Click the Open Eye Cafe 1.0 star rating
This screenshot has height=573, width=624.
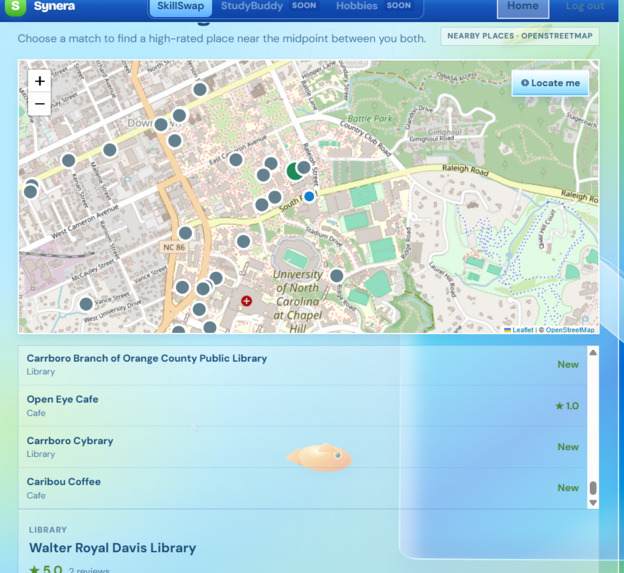567,406
